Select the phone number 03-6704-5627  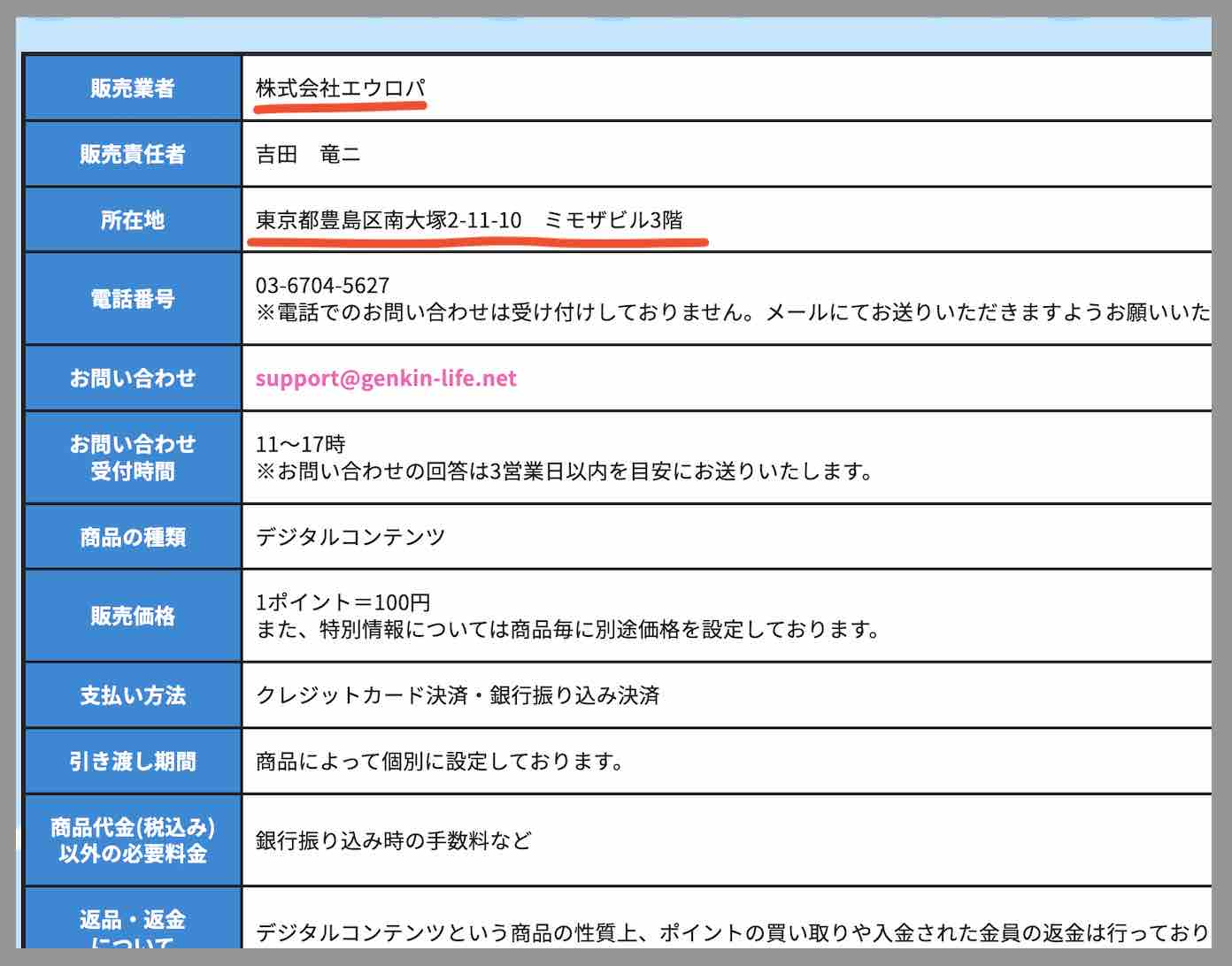322,285
